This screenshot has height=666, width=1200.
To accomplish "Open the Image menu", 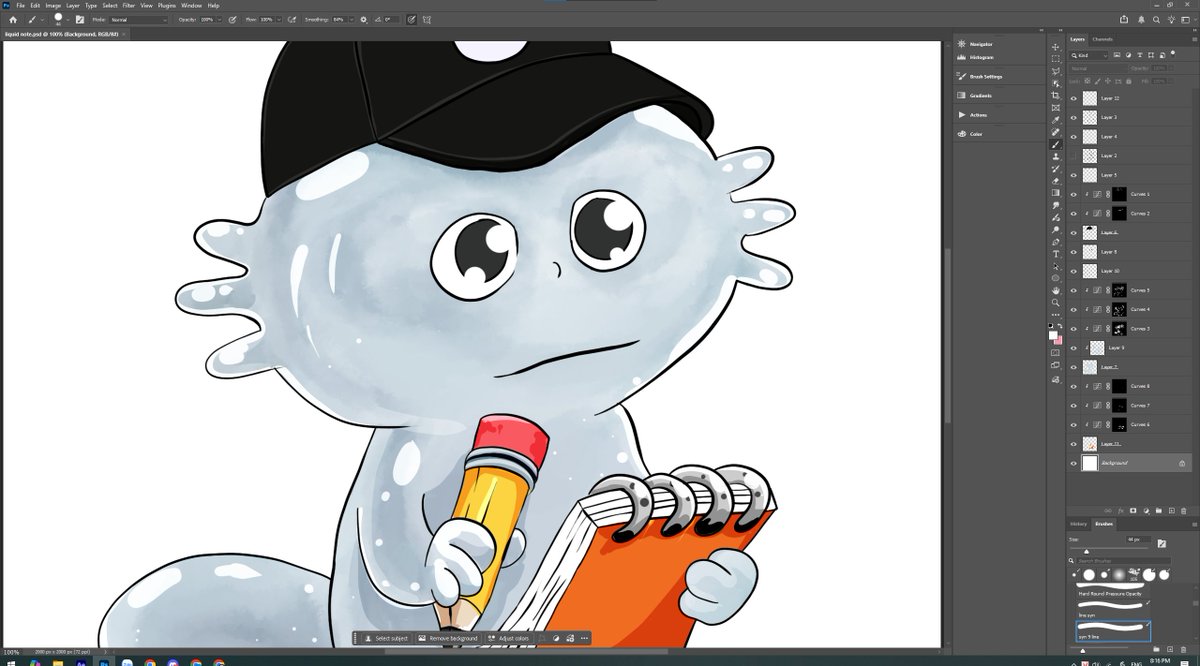I will pos(53,5).
